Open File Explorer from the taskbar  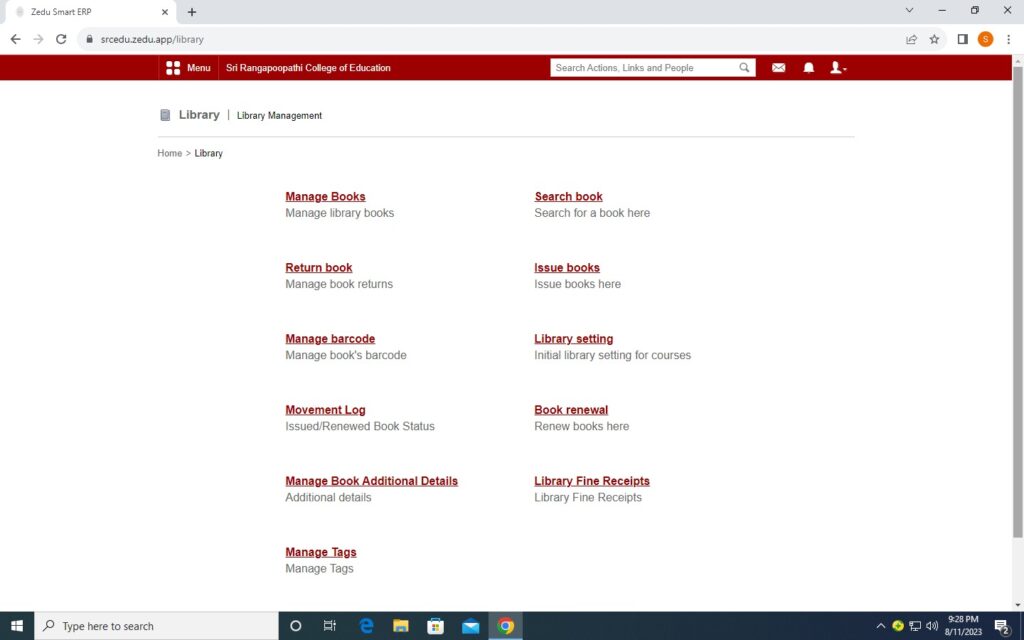click(x=400, y=626)
